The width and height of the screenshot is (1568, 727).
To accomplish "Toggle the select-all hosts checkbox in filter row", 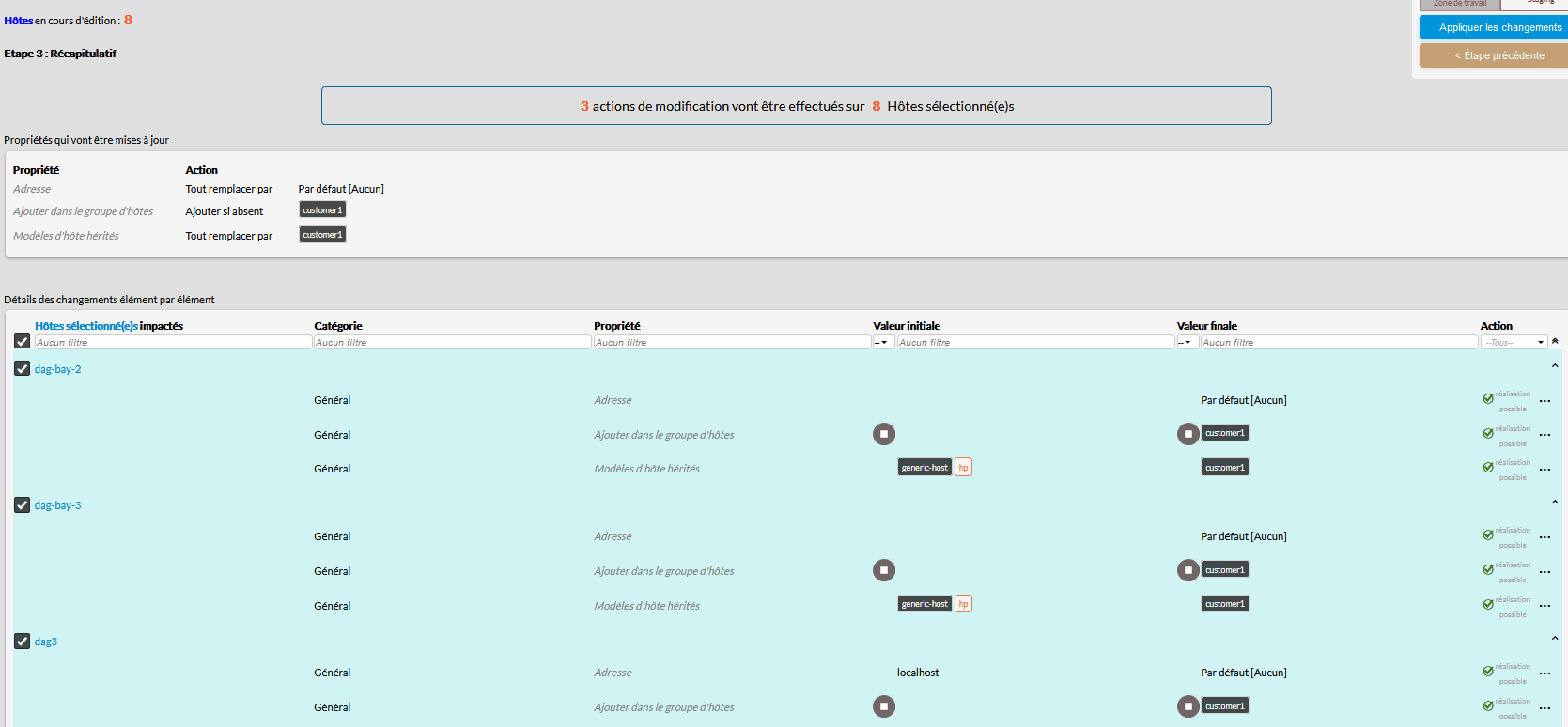I will [23, 342].
